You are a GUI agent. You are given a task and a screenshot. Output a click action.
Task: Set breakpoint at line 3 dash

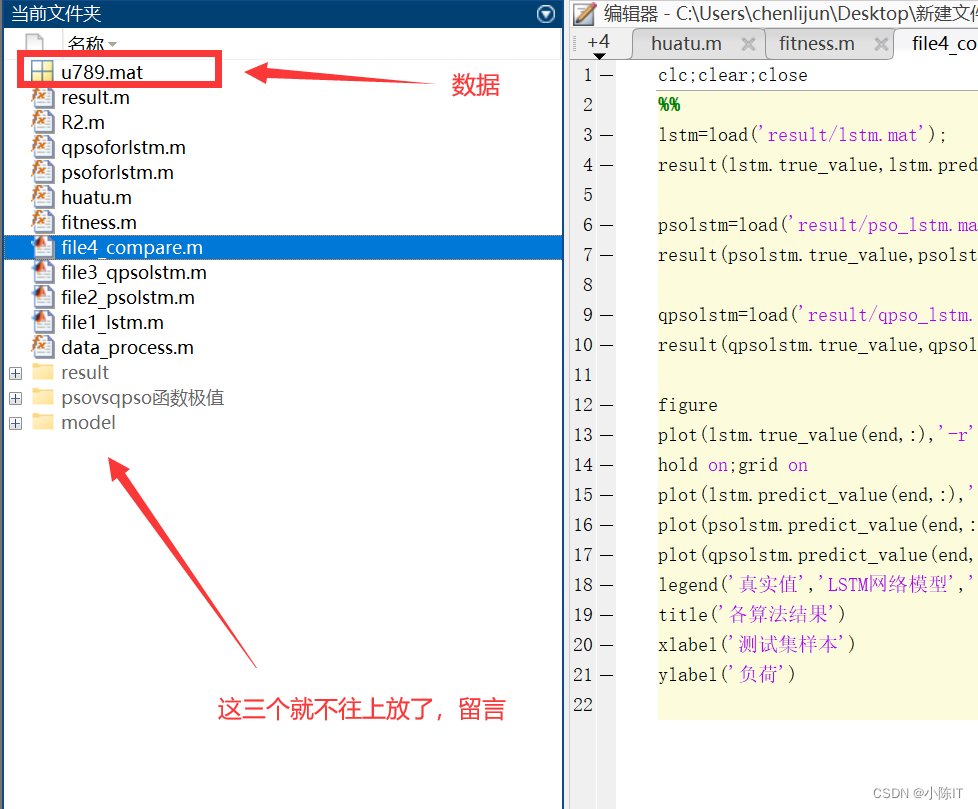(607, 135)
